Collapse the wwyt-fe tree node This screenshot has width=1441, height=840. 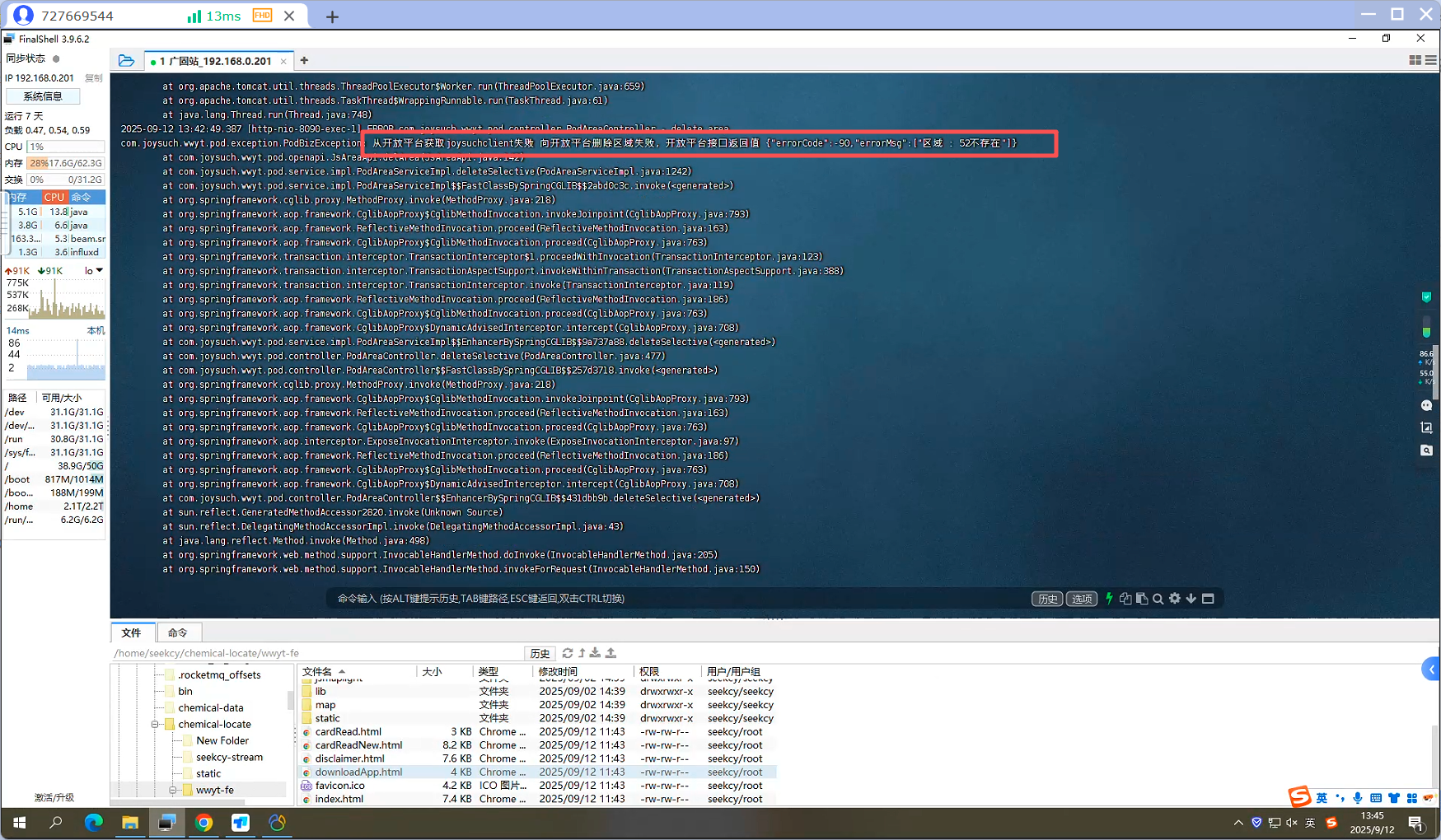coord(173,791)
